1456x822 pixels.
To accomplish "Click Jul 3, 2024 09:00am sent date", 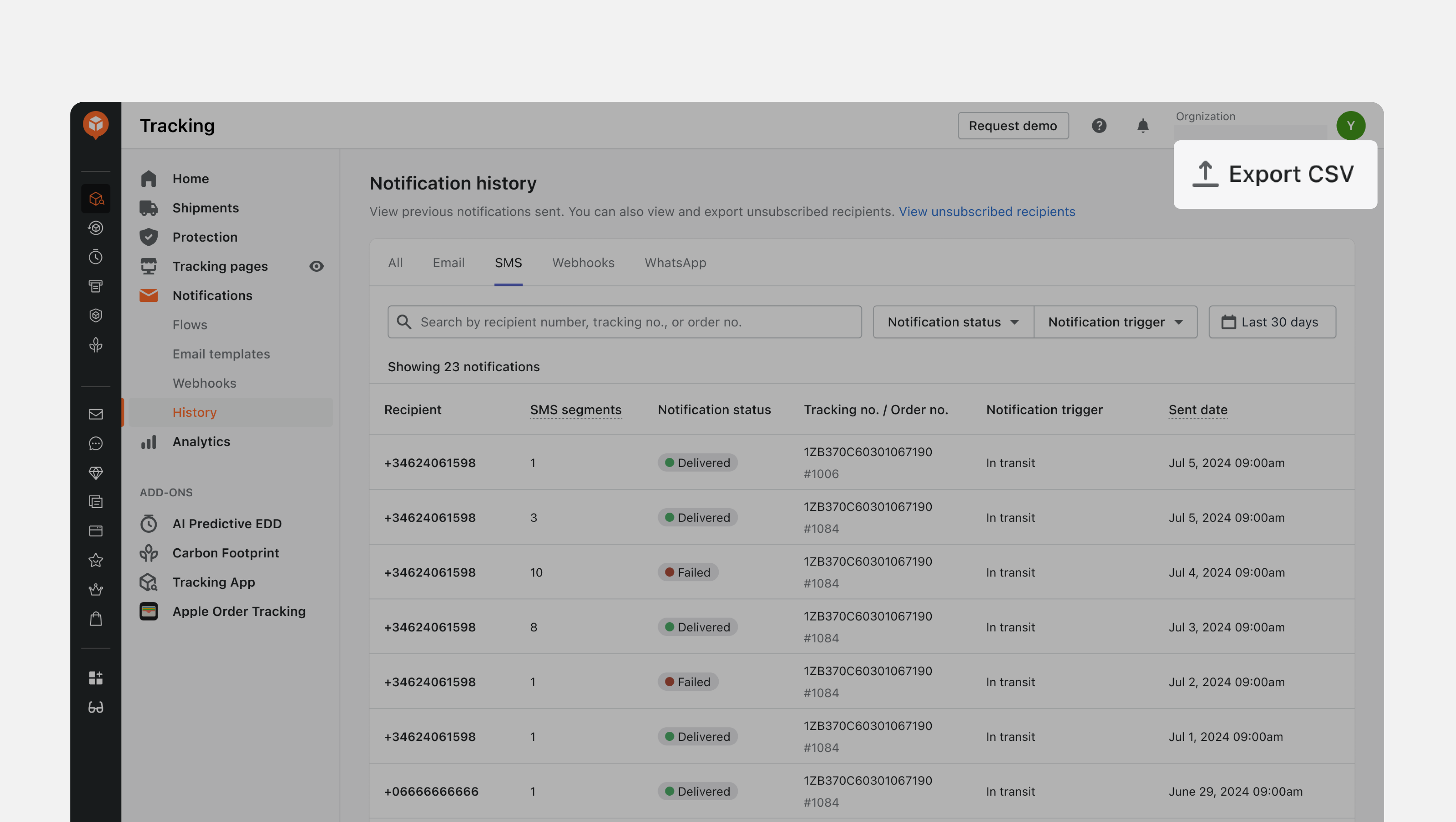I will tap(1227, 627).
